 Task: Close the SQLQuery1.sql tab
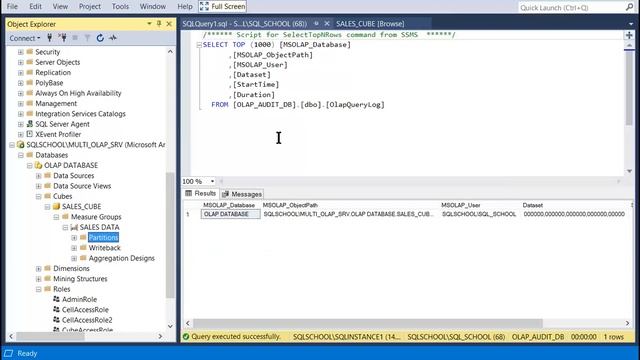tap(327, 24)
